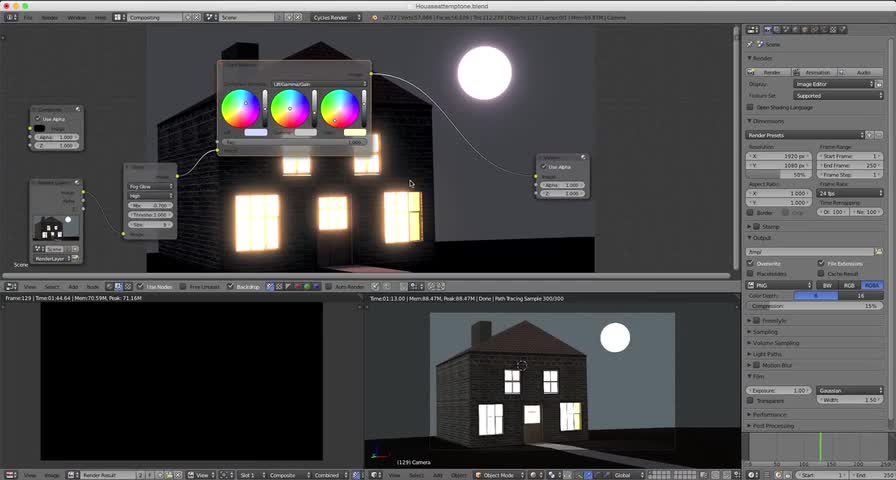Click the timeline green current frame marker

tap(821, 446)
